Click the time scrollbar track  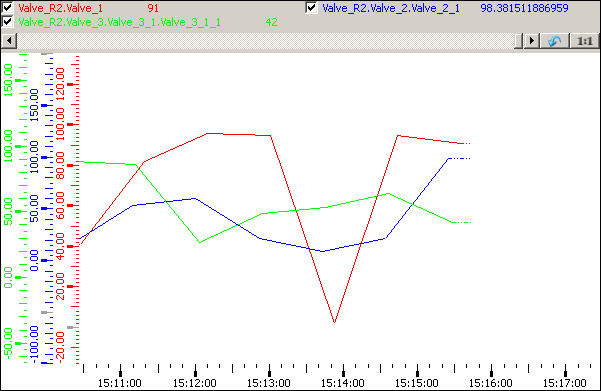point(265,41)
